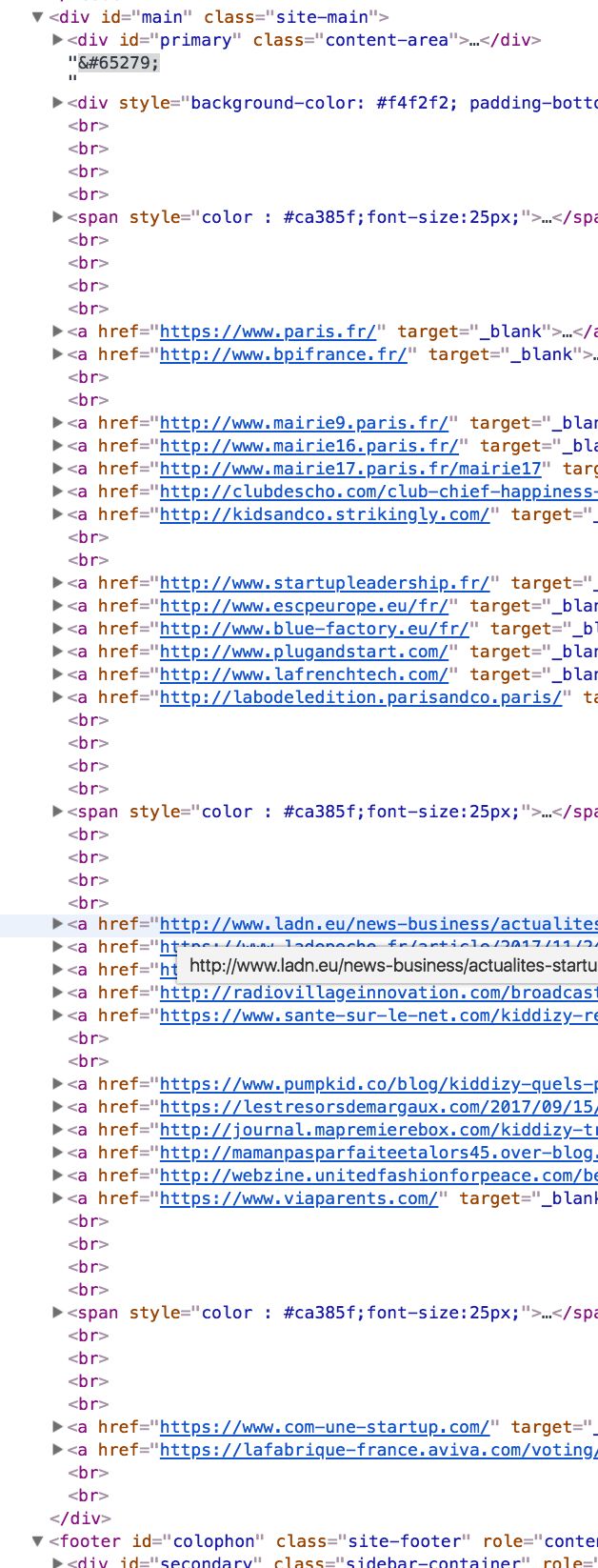Screen dimensions: 598x1568
Task: Expand the highlighted ladn.eu anchor node
Action: (57, 924)
